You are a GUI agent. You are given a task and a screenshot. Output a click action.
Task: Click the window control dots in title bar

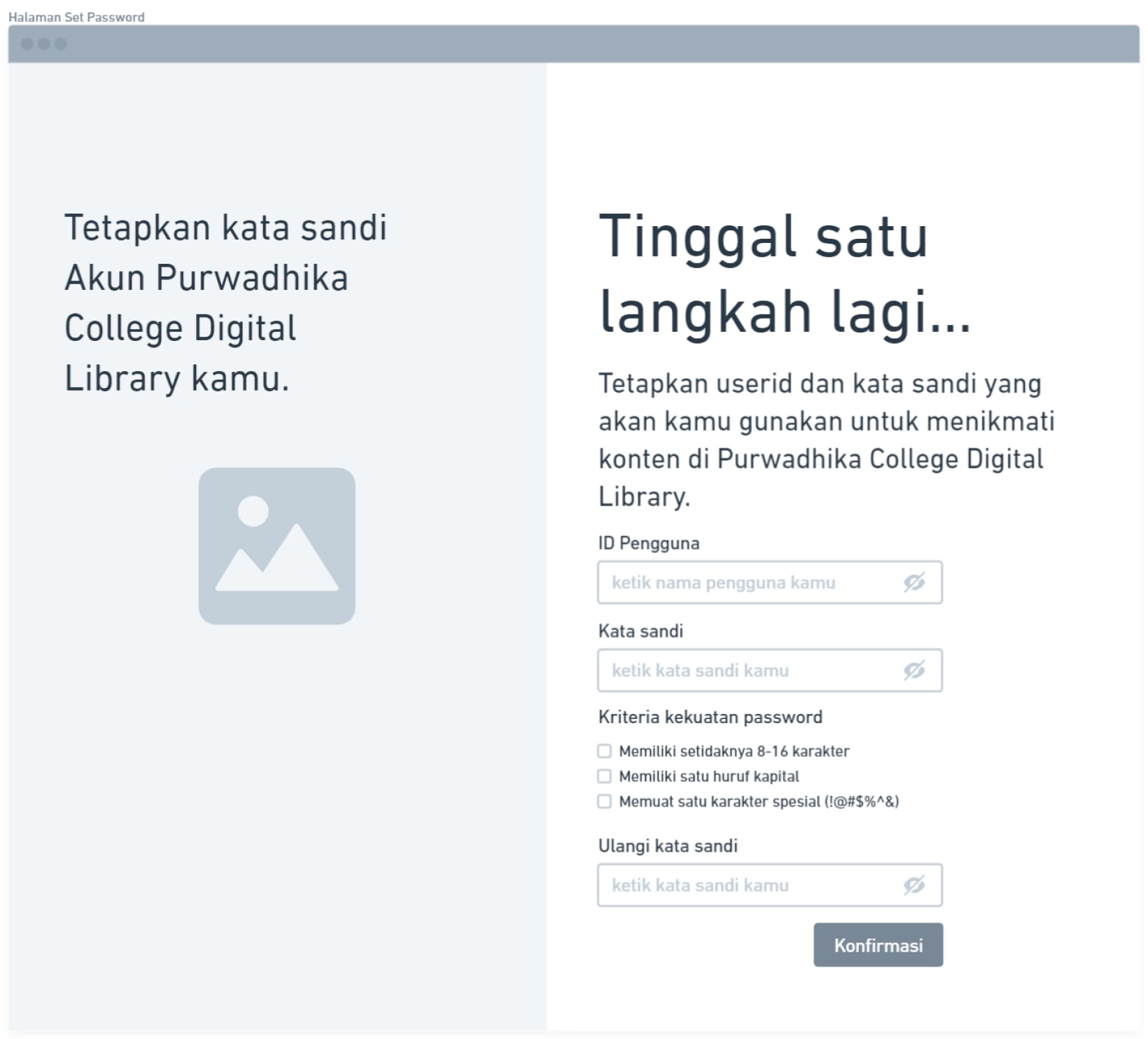44,43
